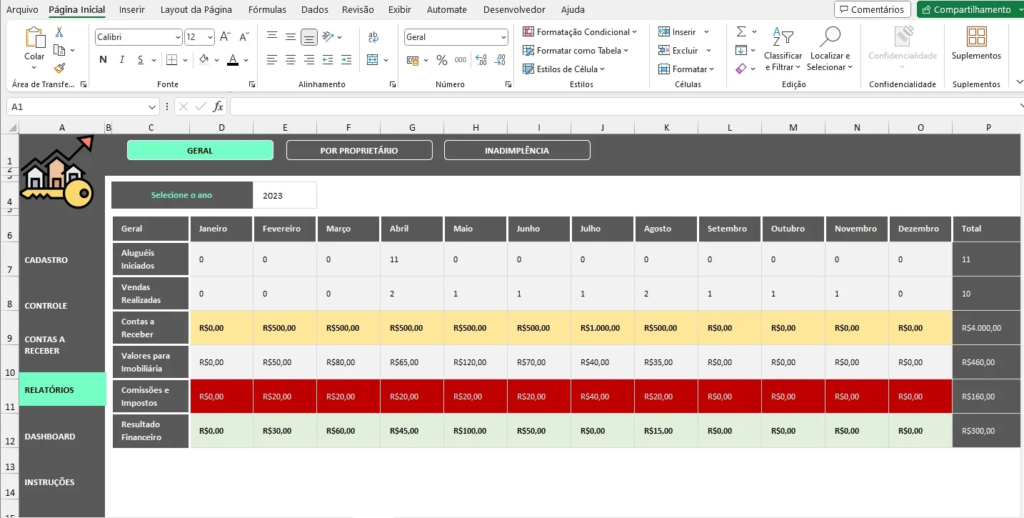Viewport: 1024px width, 518px height.
Task: Open the Calibri font name dropdown
Action: click(177, 37)
